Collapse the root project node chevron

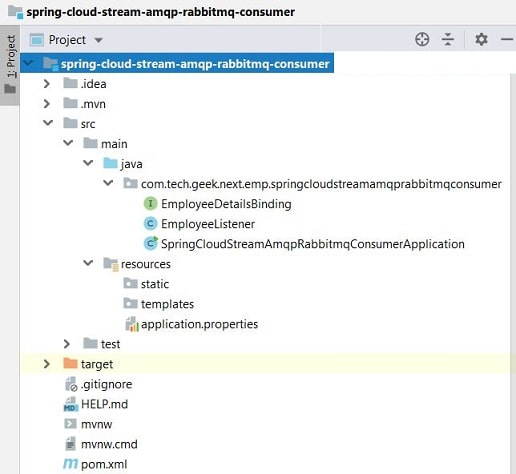pyautogui.click(x=28, y=62)
